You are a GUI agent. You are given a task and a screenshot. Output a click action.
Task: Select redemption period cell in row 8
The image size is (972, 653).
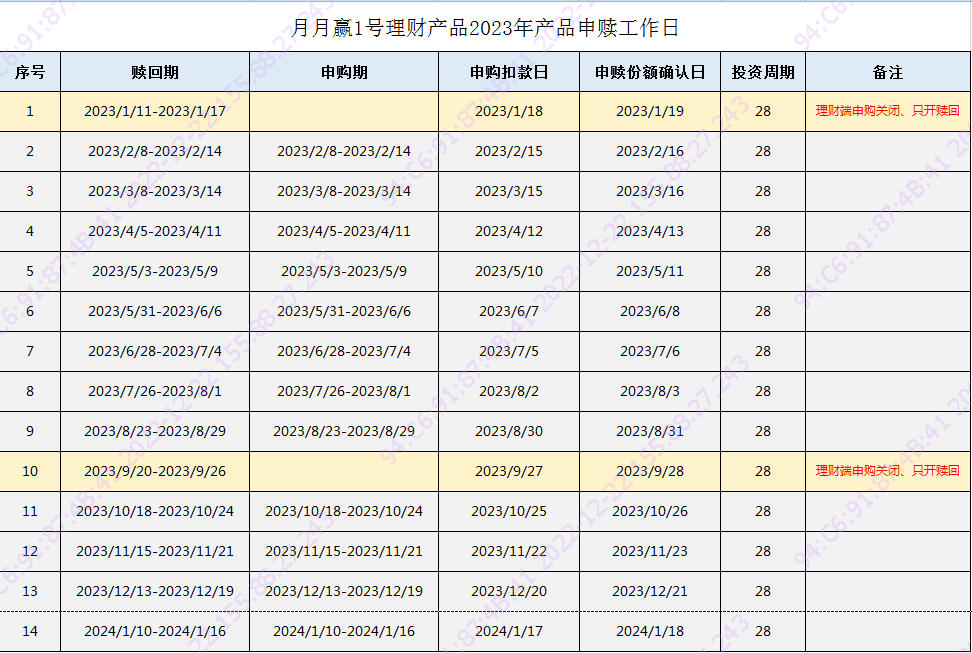coord(155,391)
